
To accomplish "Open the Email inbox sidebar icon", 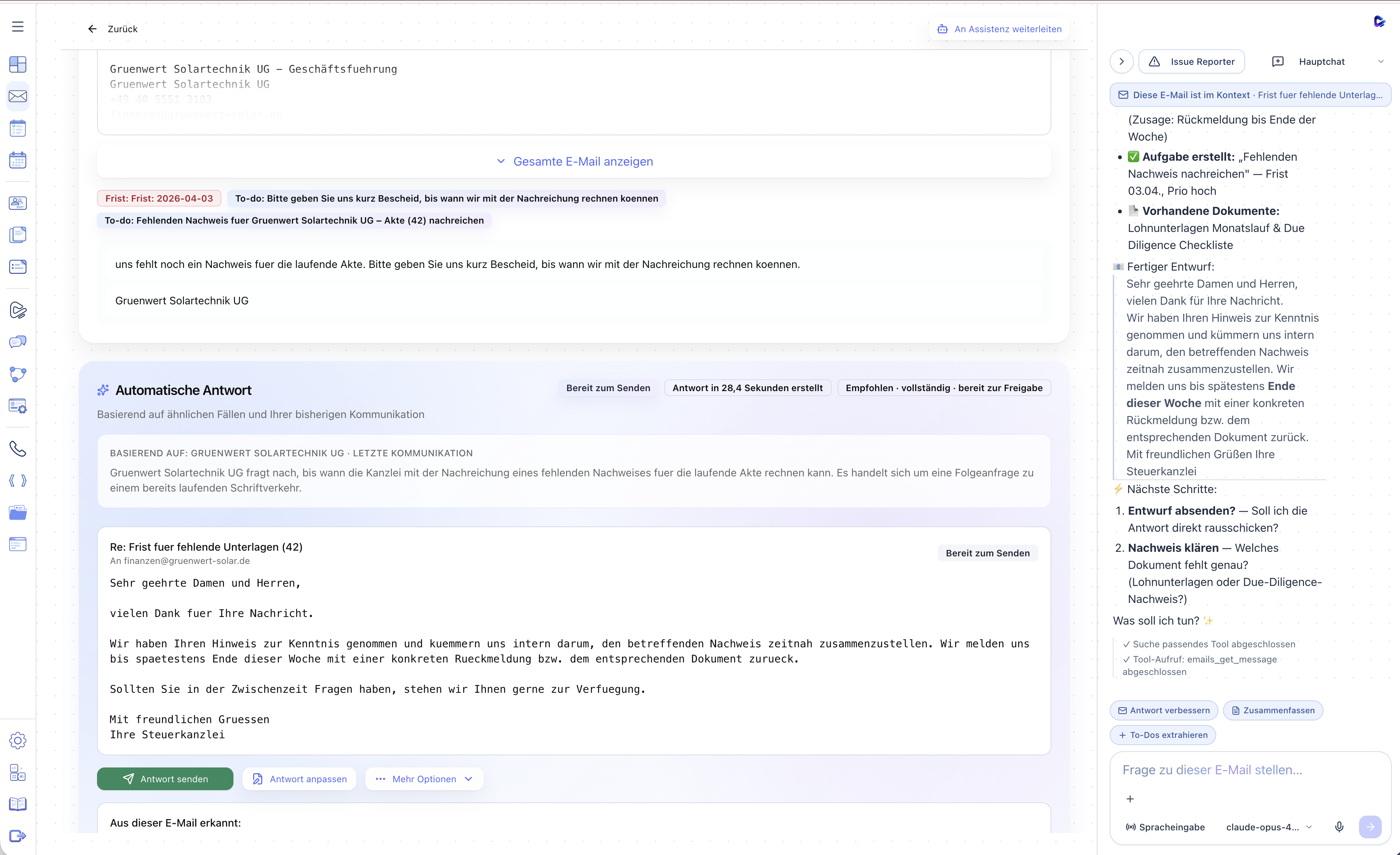I will click(17, 97).
